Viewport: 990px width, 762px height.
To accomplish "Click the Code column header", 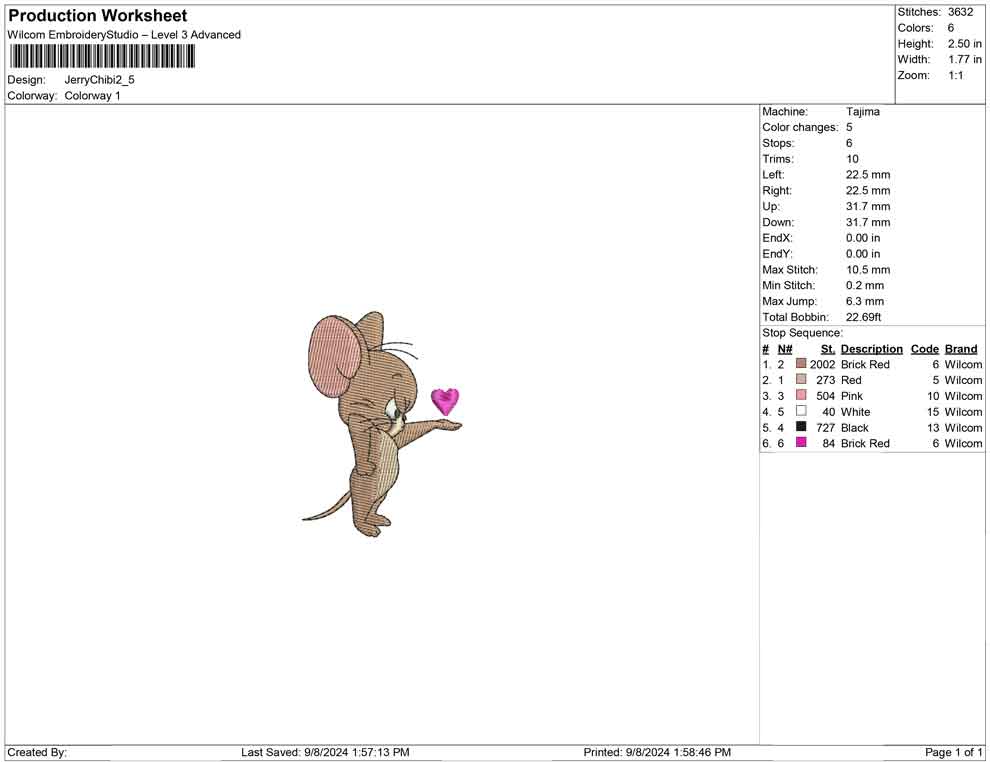I will [924, 348].
